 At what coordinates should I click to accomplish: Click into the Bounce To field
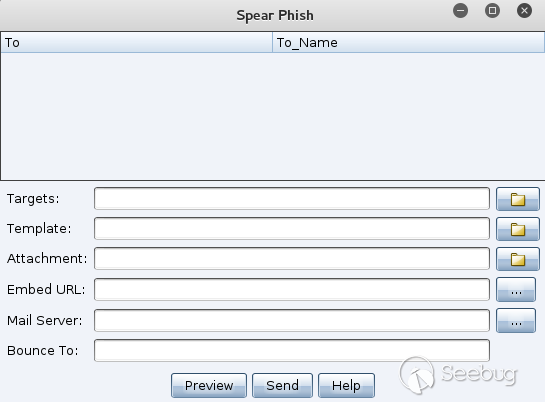(x=292, y=351)
